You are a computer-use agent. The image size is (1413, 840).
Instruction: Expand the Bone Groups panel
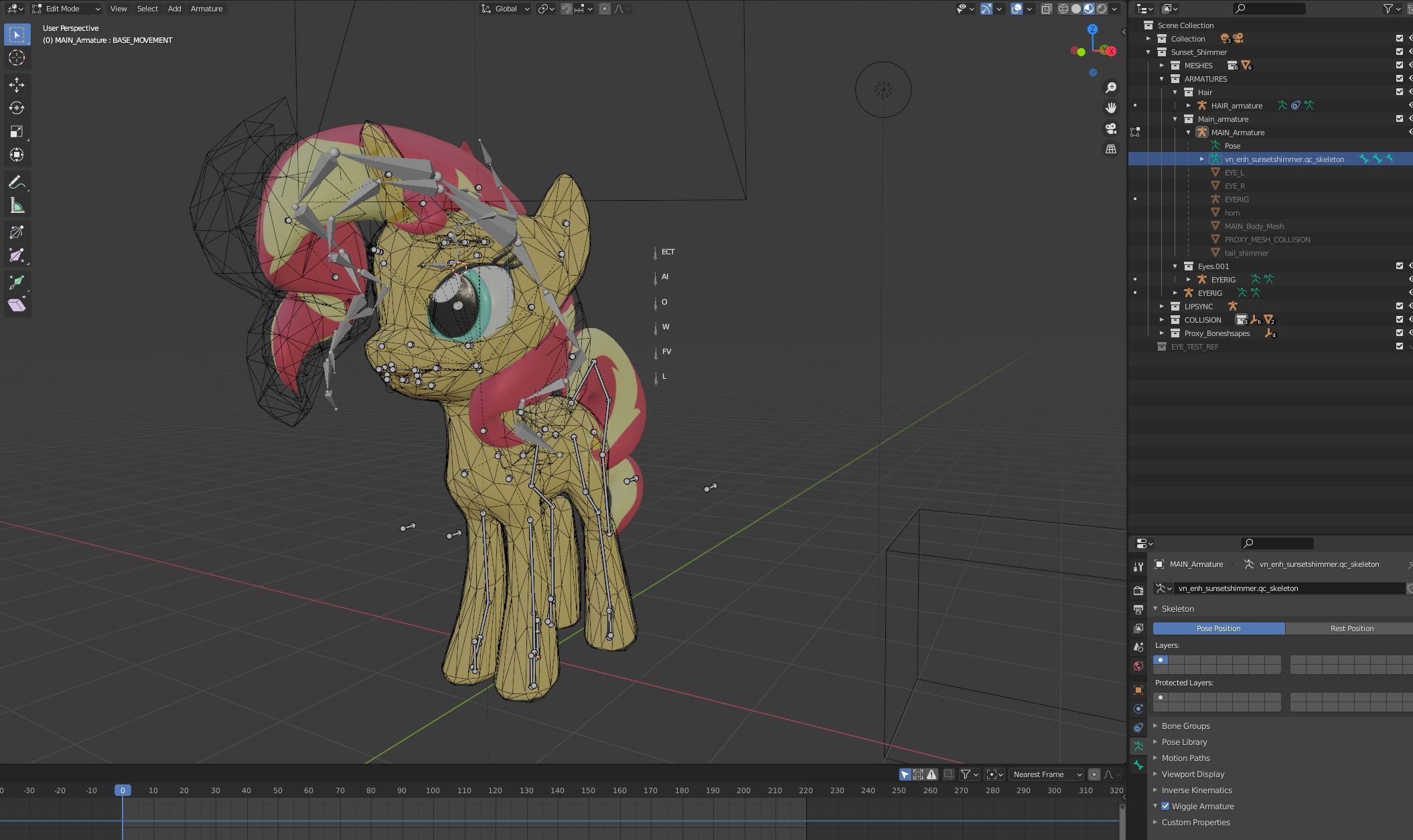(1185, 726)
